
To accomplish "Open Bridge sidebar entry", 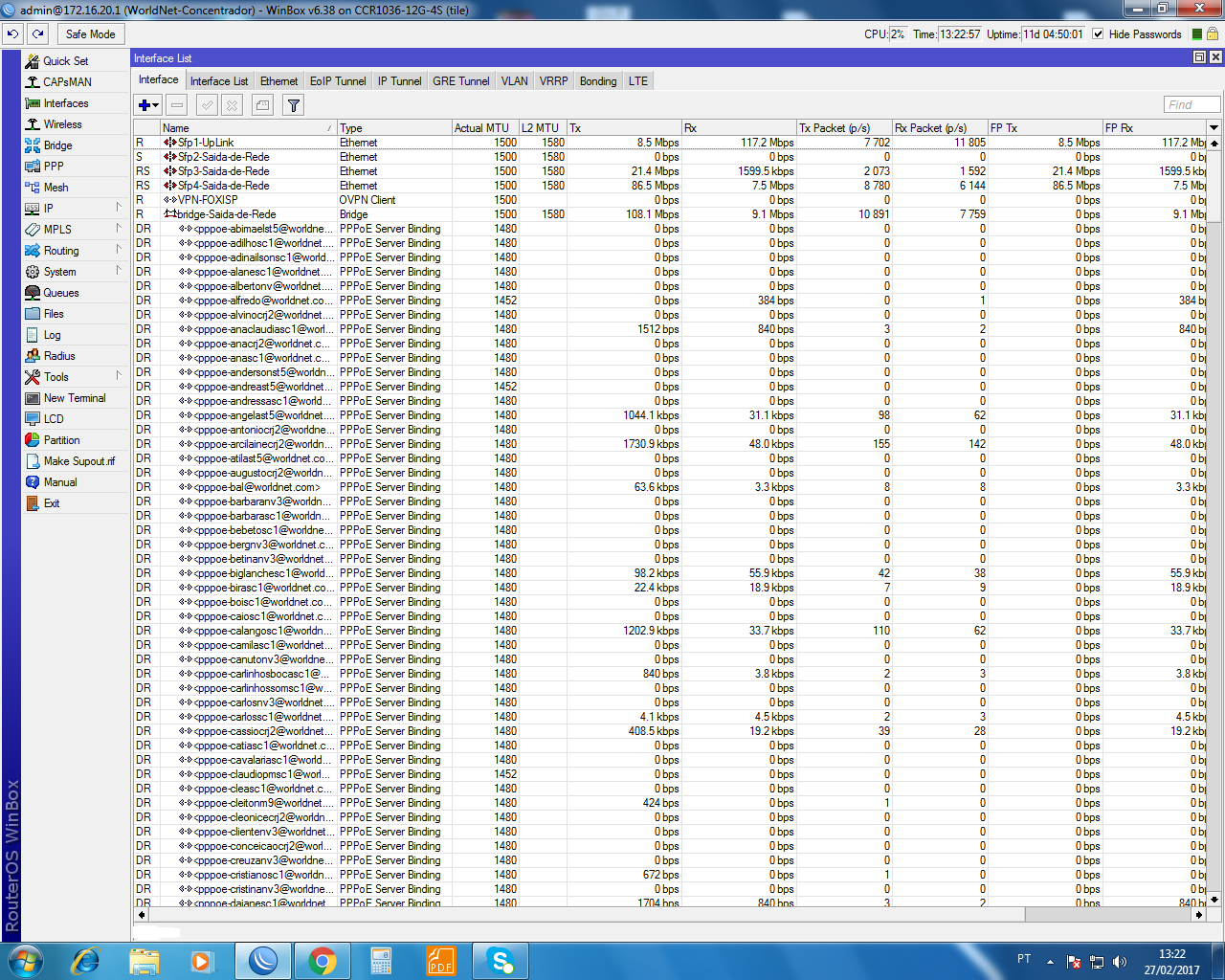I will [57, 145].
